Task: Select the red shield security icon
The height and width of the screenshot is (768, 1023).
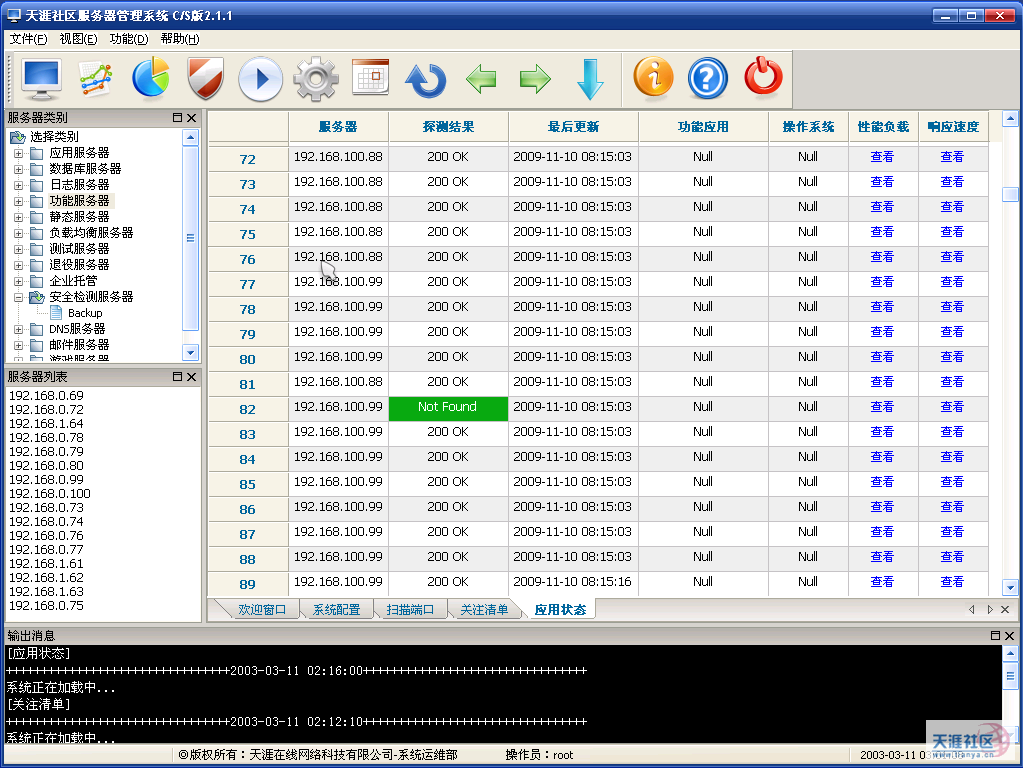Action: pyautogui.click(x=205, y=79)
